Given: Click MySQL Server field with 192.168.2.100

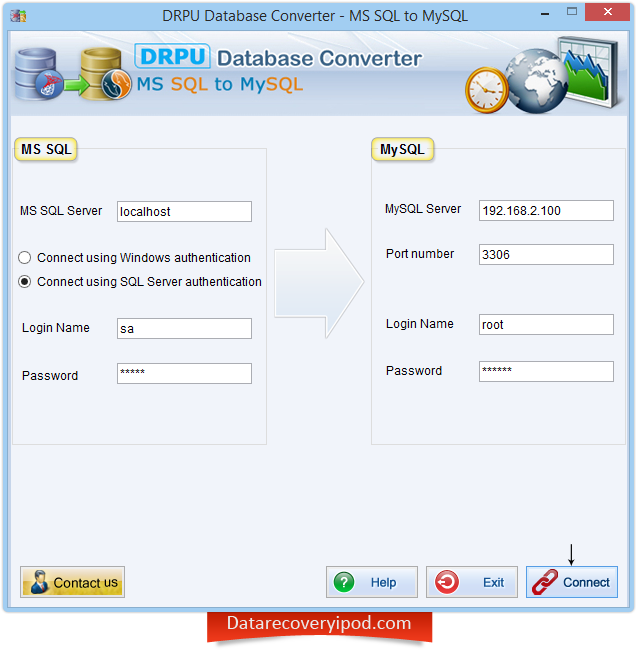Looking at the screenshot, I should click(x=546, y=210).
